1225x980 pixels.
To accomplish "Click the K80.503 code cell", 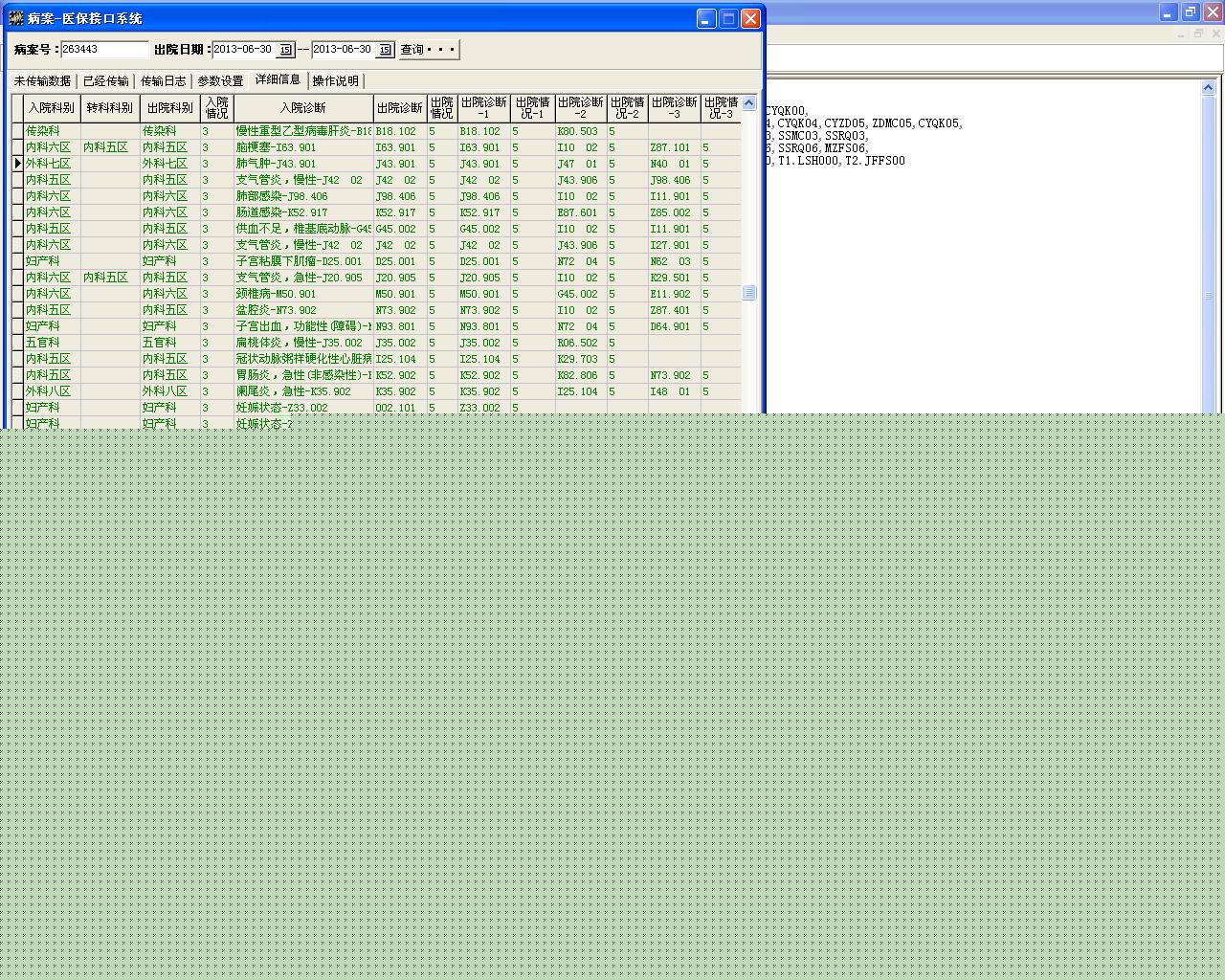I will pos(581,131).
